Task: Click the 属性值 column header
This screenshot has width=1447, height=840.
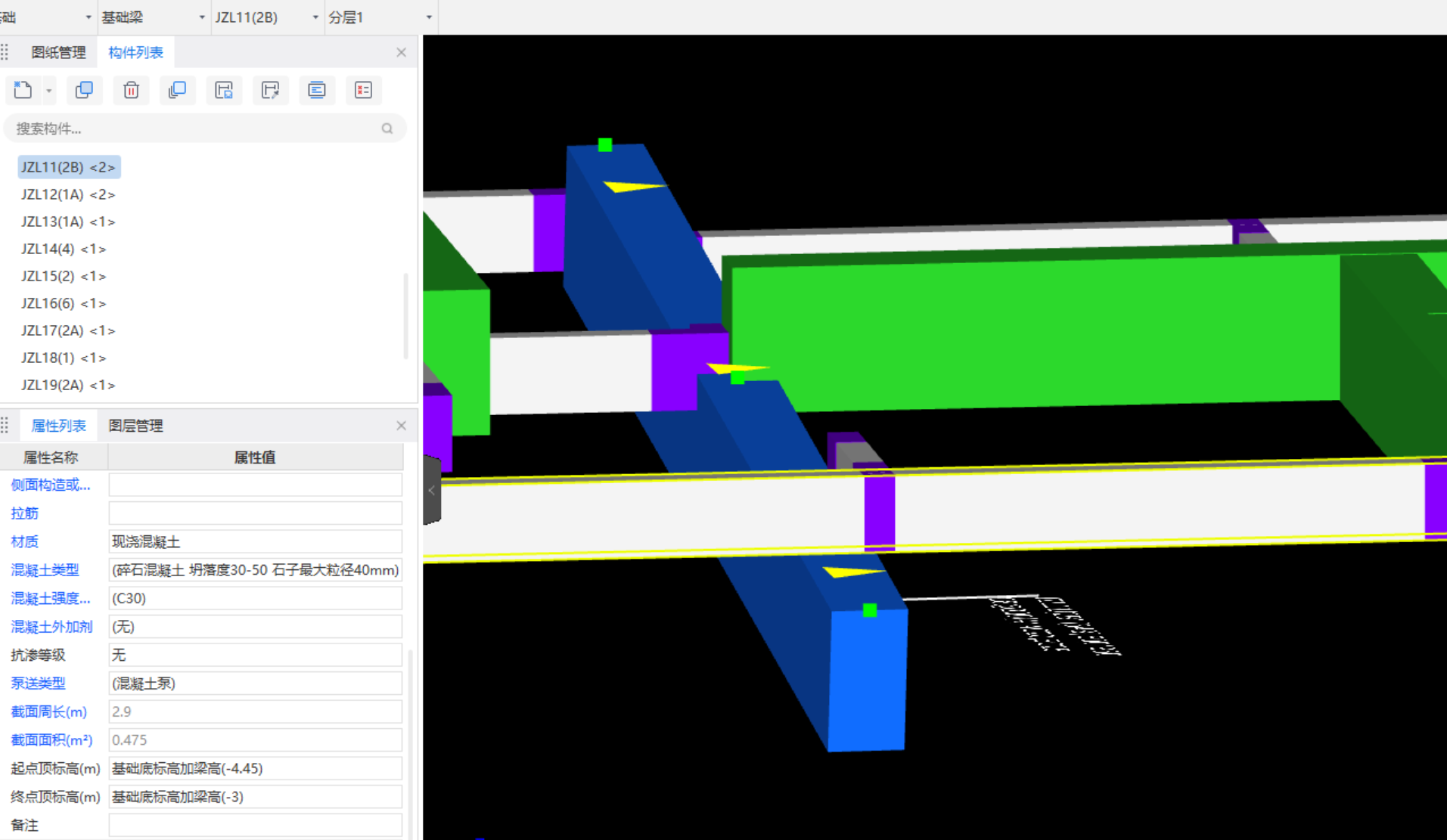Action: (x=255, y=457)
